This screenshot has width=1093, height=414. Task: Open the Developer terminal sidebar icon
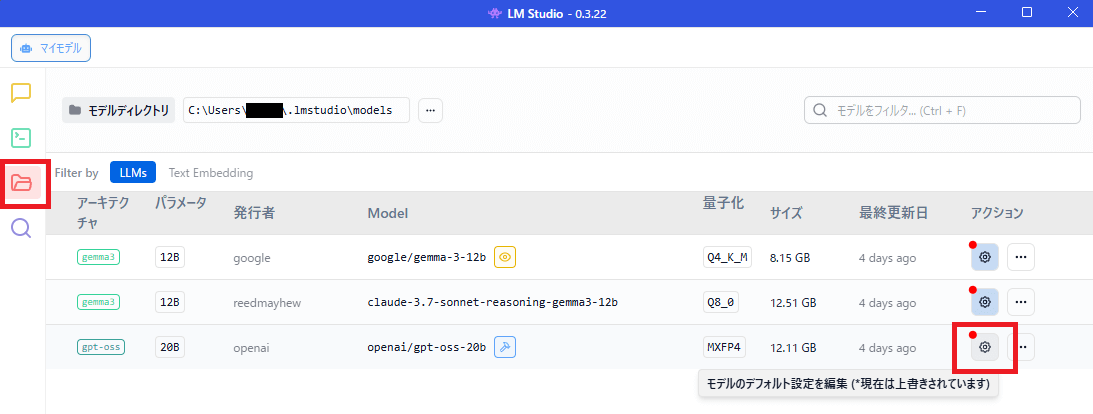click(22, 137)
